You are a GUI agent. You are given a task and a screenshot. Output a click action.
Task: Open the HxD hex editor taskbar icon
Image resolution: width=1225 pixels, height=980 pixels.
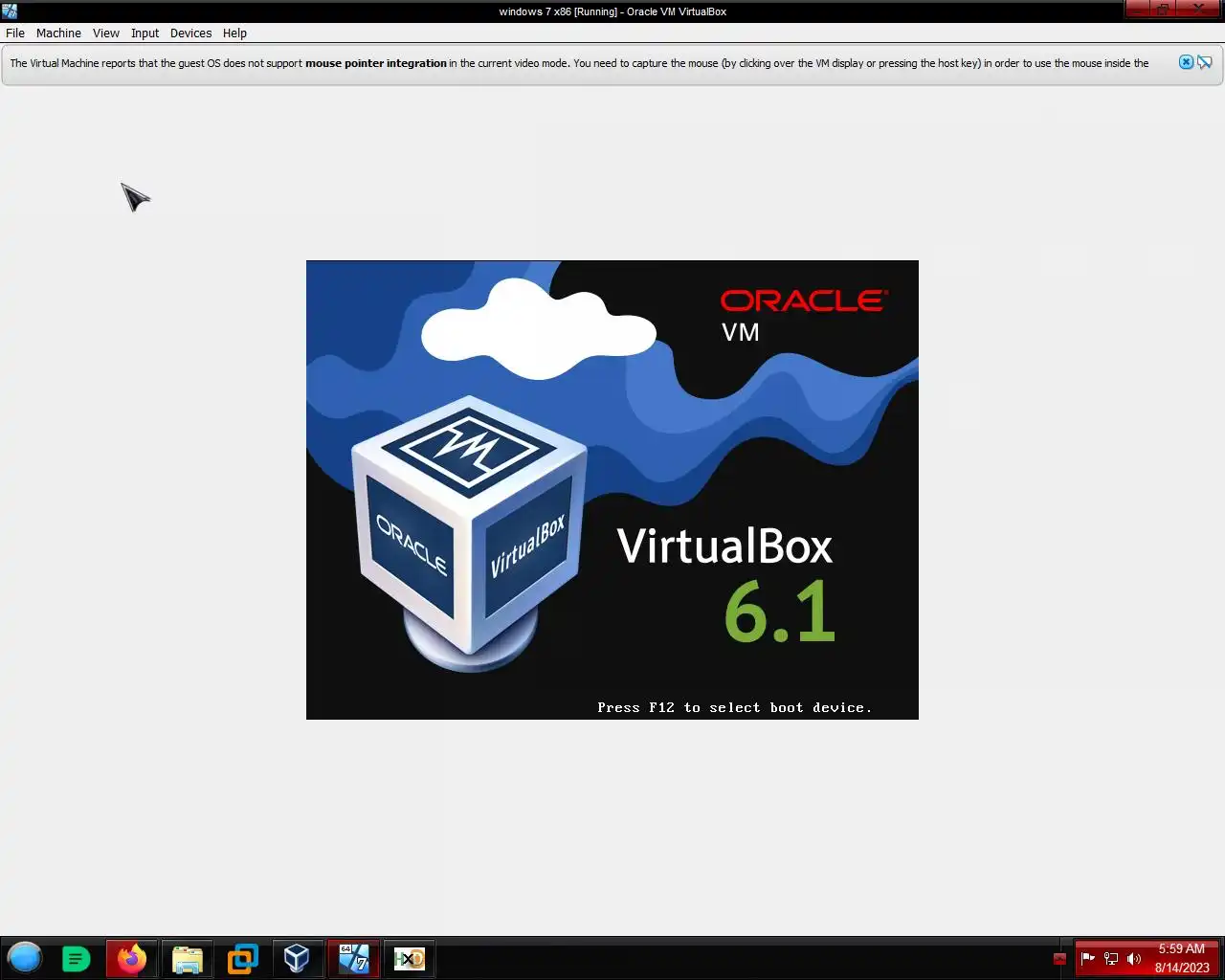click(409, 958)
